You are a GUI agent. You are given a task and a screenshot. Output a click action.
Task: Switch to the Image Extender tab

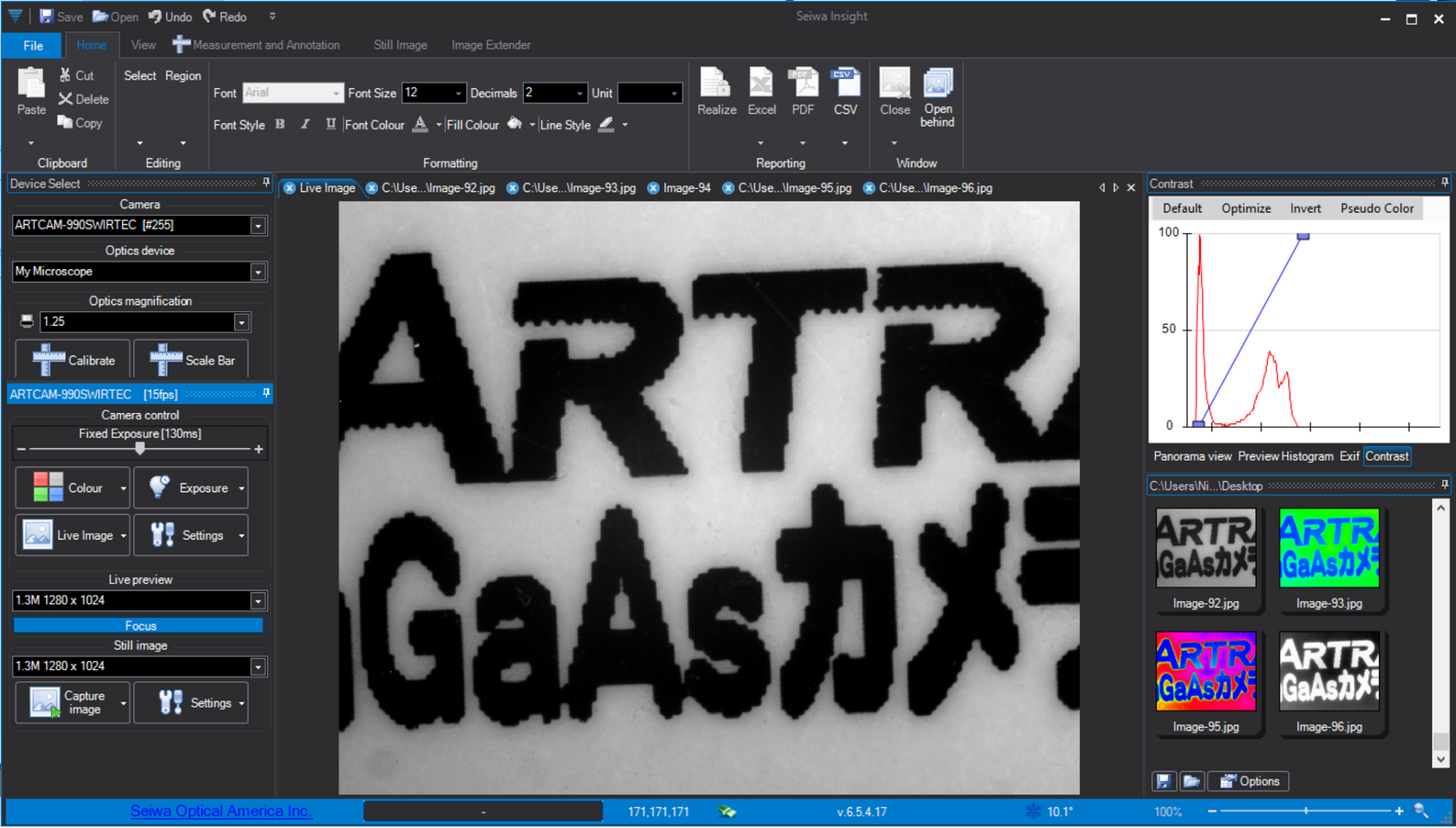coord(491,44)
